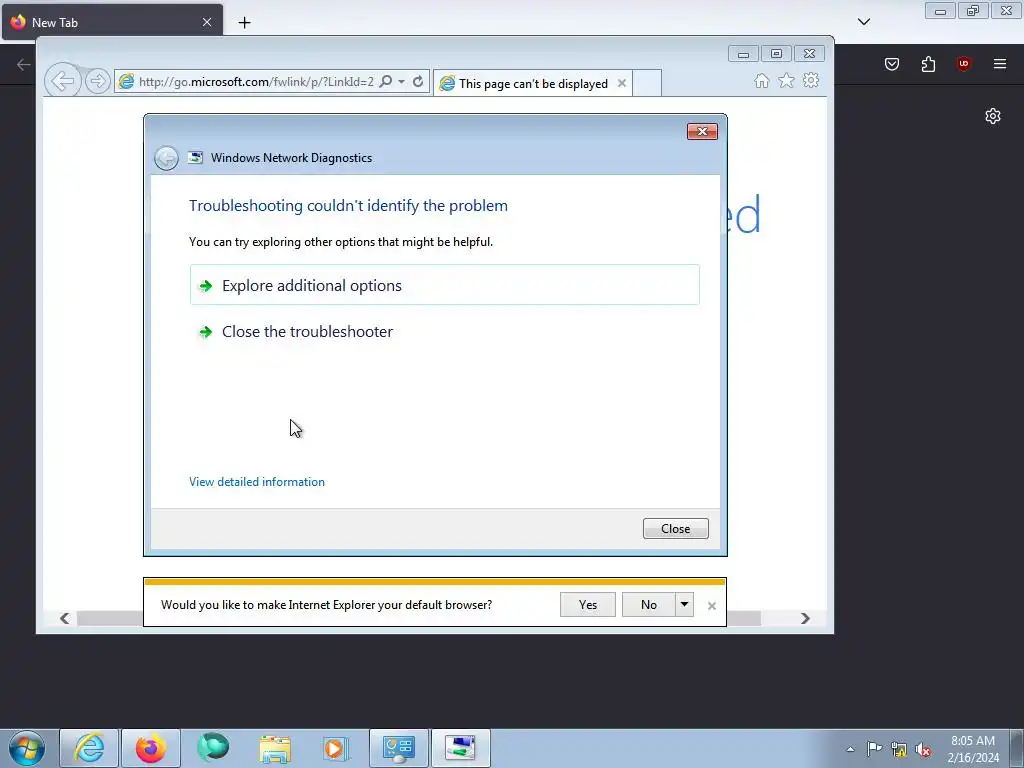Screen dimensions: 1024x768
Task: Open address bar autocomplete dropdown arrow
Action: pyautogui.click(x=402, y=82)
